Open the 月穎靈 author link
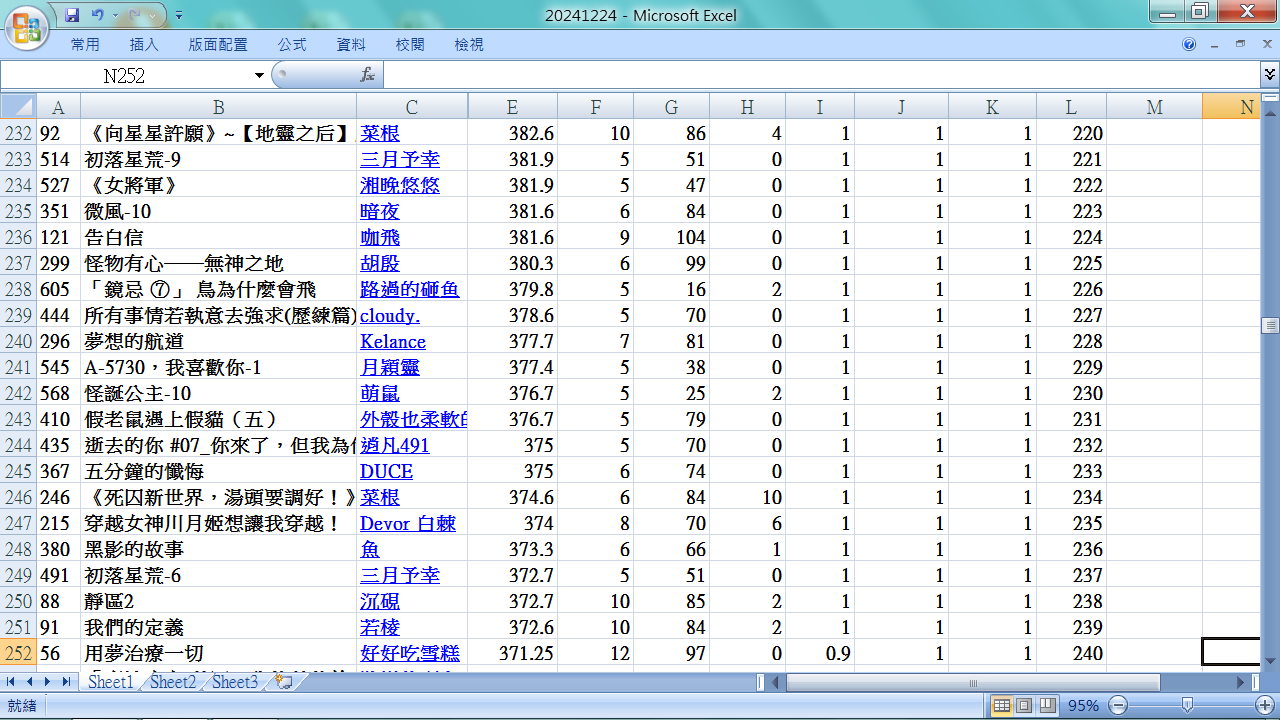 point(389,367)
